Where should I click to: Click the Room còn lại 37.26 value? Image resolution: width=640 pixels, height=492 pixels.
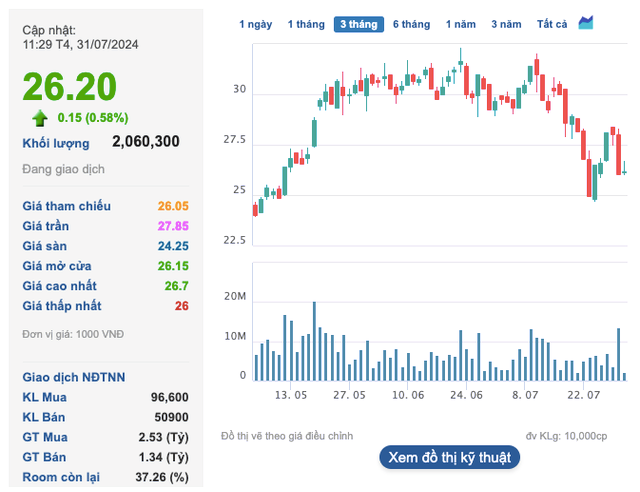165,477
